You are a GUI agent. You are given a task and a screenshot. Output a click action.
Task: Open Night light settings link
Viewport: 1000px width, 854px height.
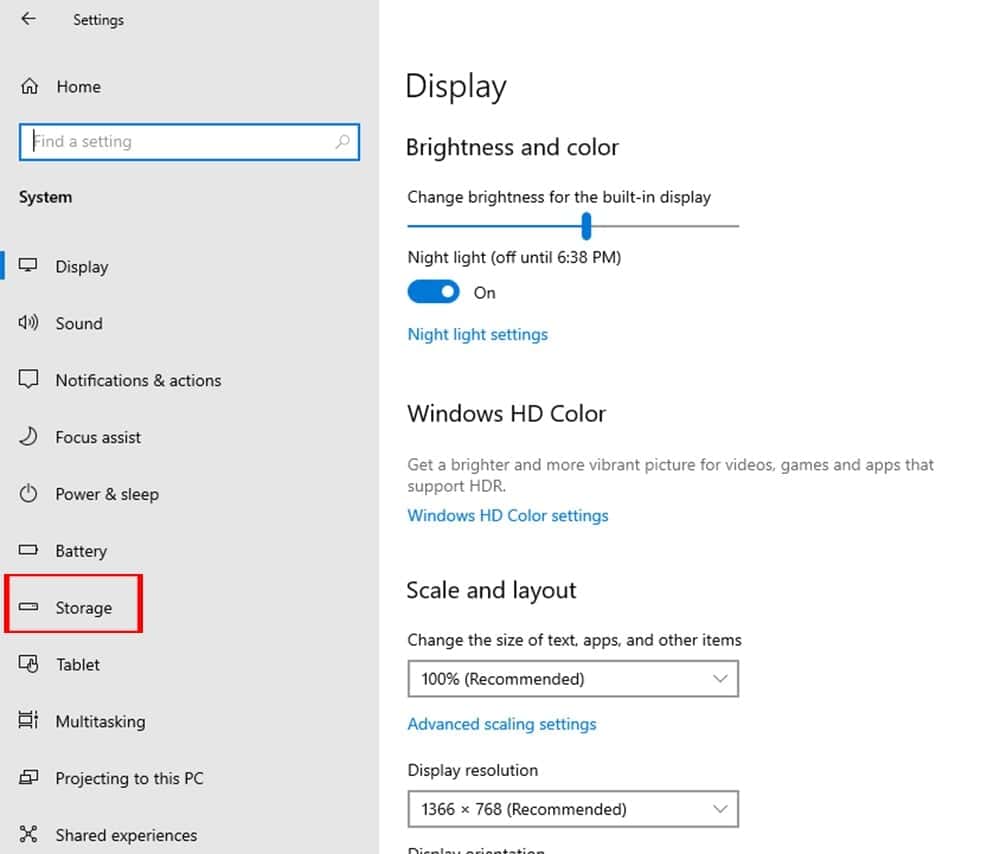tap(478, 334)
